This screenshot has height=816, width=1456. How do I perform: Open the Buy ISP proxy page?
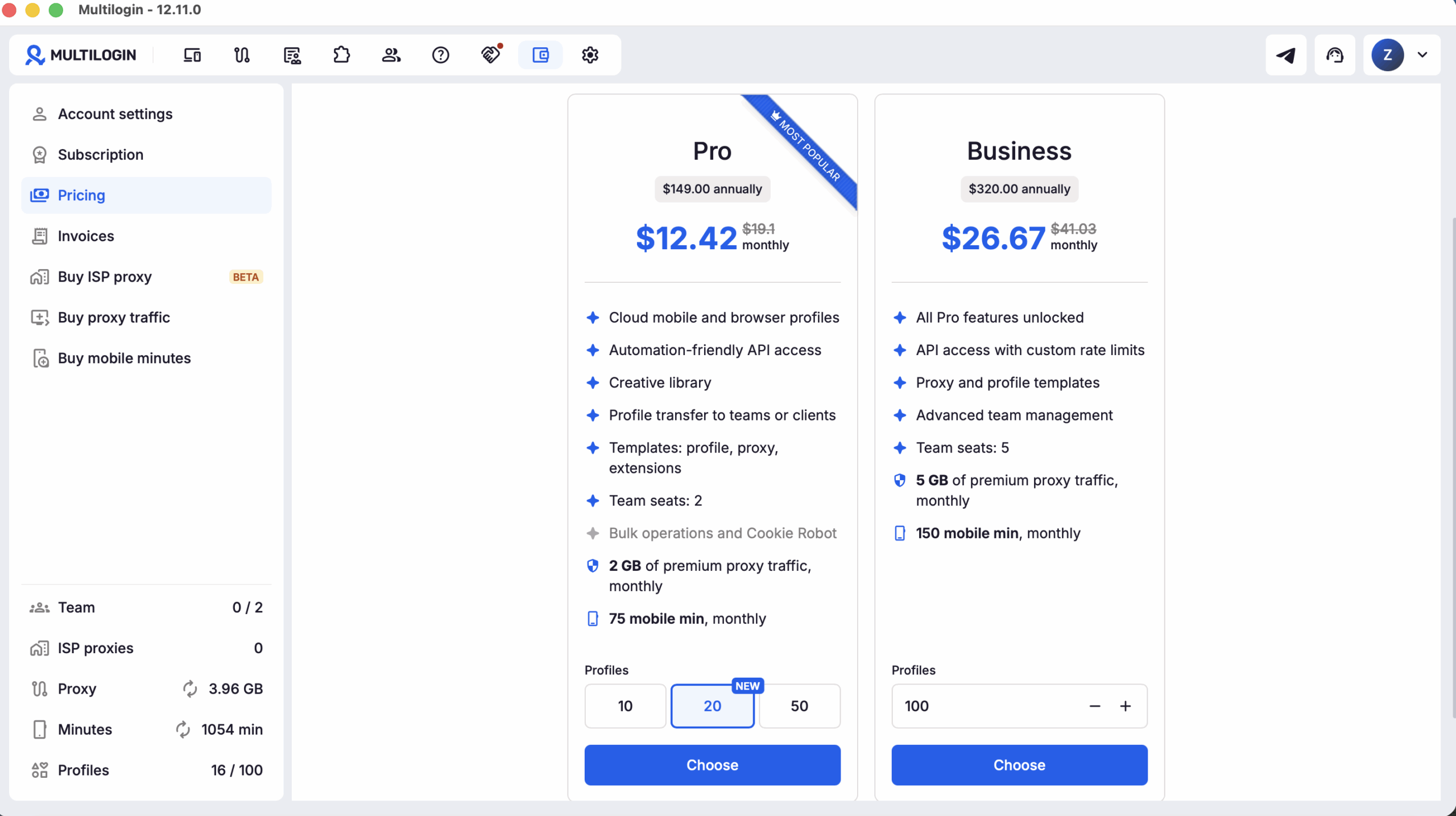tap(146, 277)
